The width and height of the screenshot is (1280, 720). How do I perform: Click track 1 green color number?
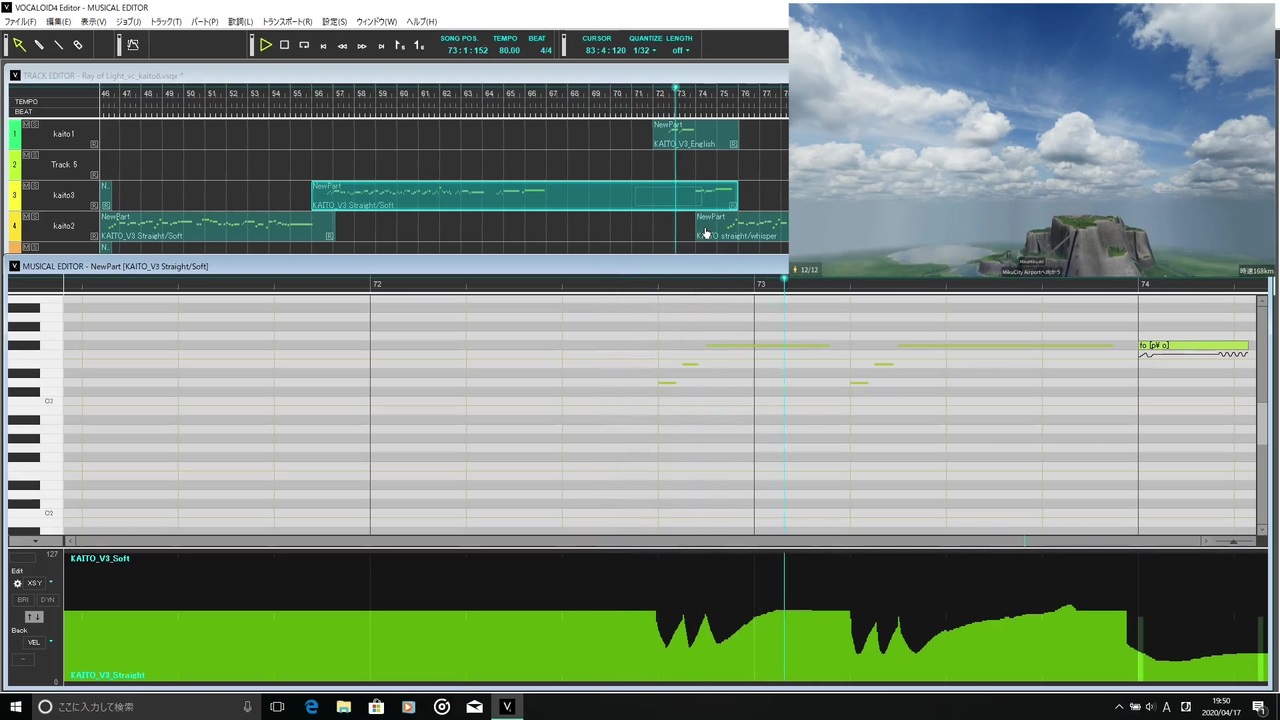click(x=14, y=134)
